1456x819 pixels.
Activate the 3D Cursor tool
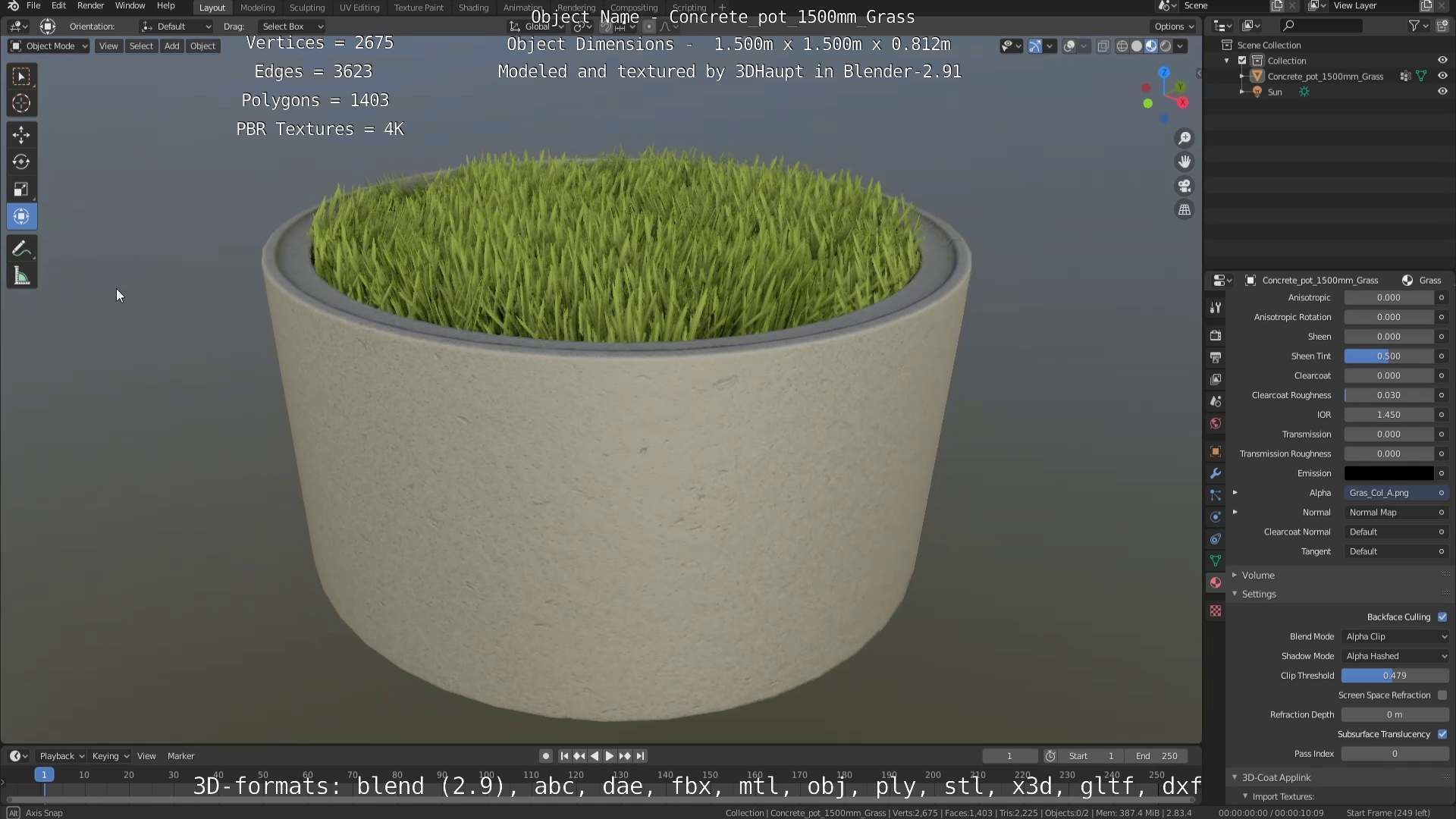coord(21,103)
